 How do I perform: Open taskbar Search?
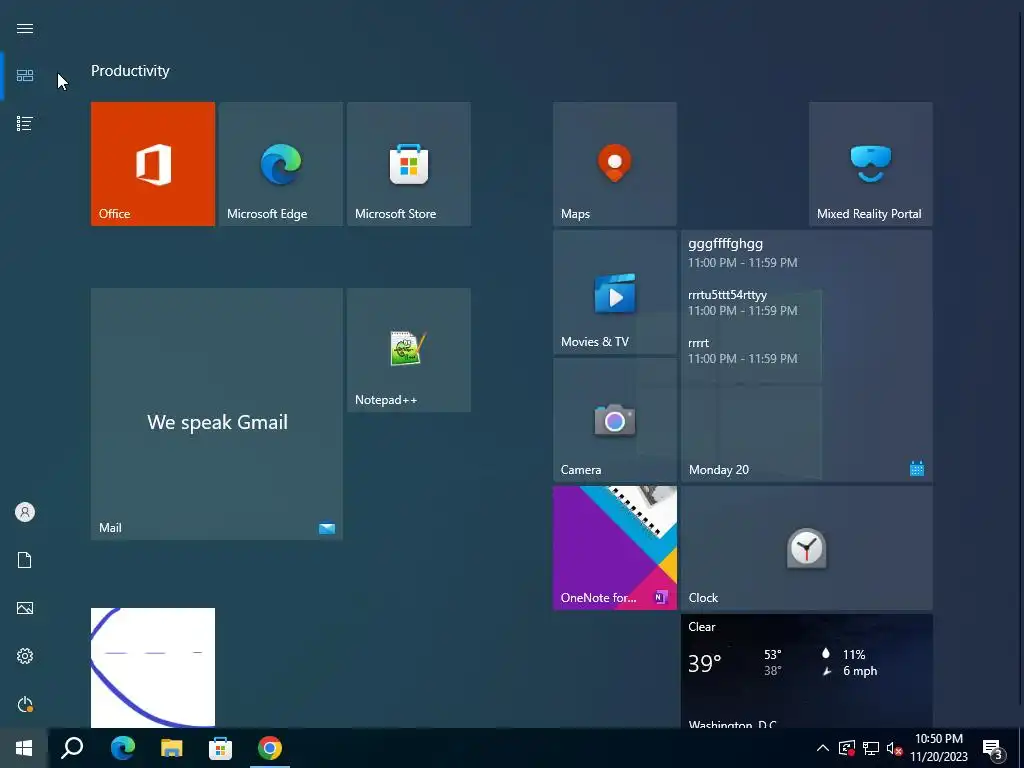point(72,748)
